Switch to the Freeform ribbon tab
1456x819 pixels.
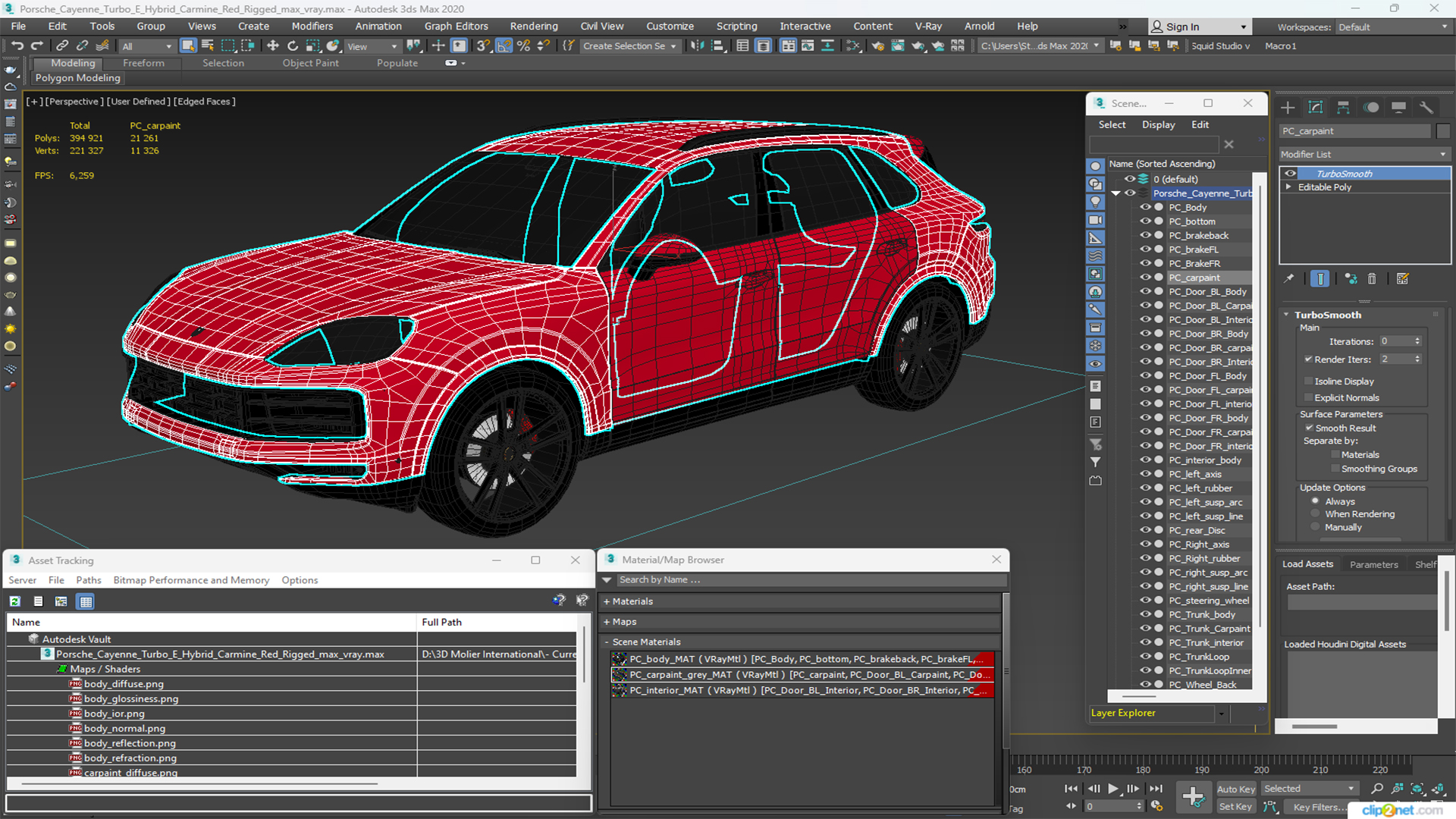143,63
